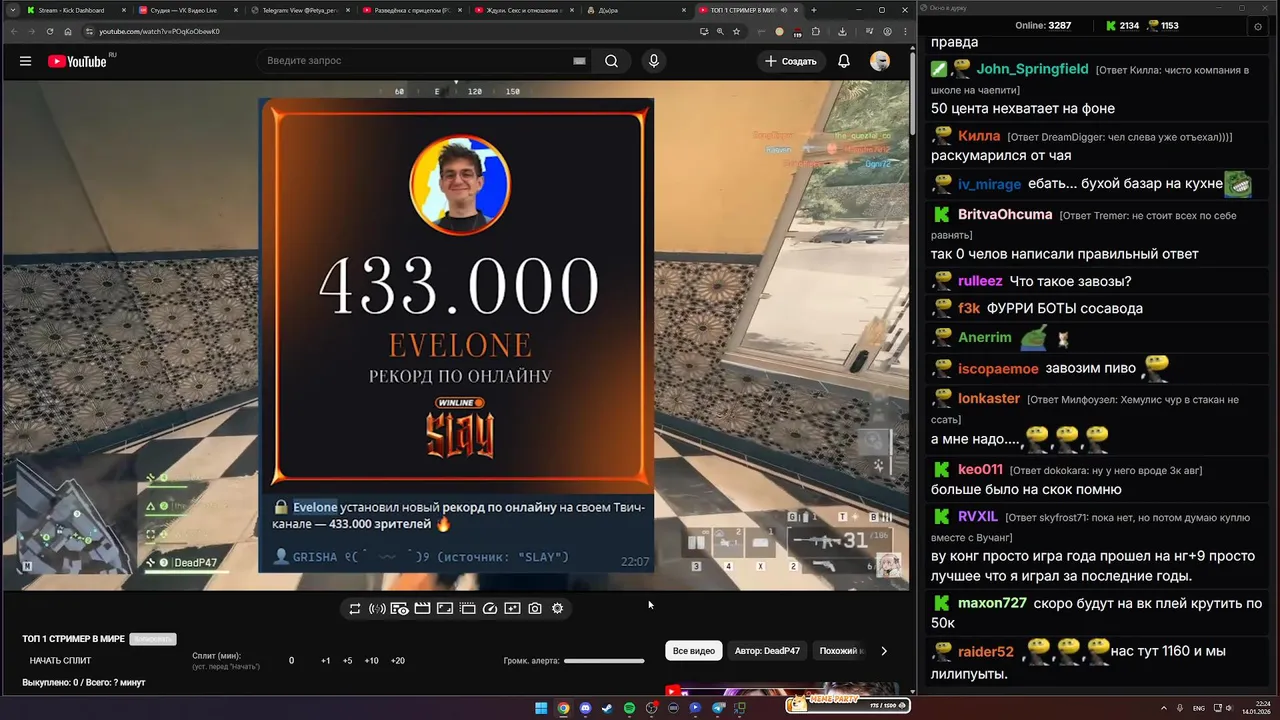Click the 'Создать' create button
Viewport: 1280px width, 720px height.
791,61
